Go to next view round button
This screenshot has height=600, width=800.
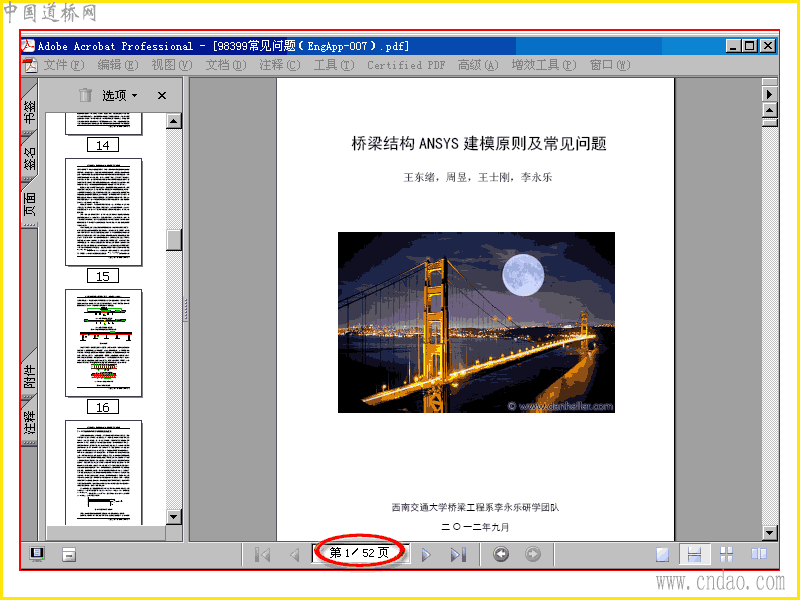[533, 554]
